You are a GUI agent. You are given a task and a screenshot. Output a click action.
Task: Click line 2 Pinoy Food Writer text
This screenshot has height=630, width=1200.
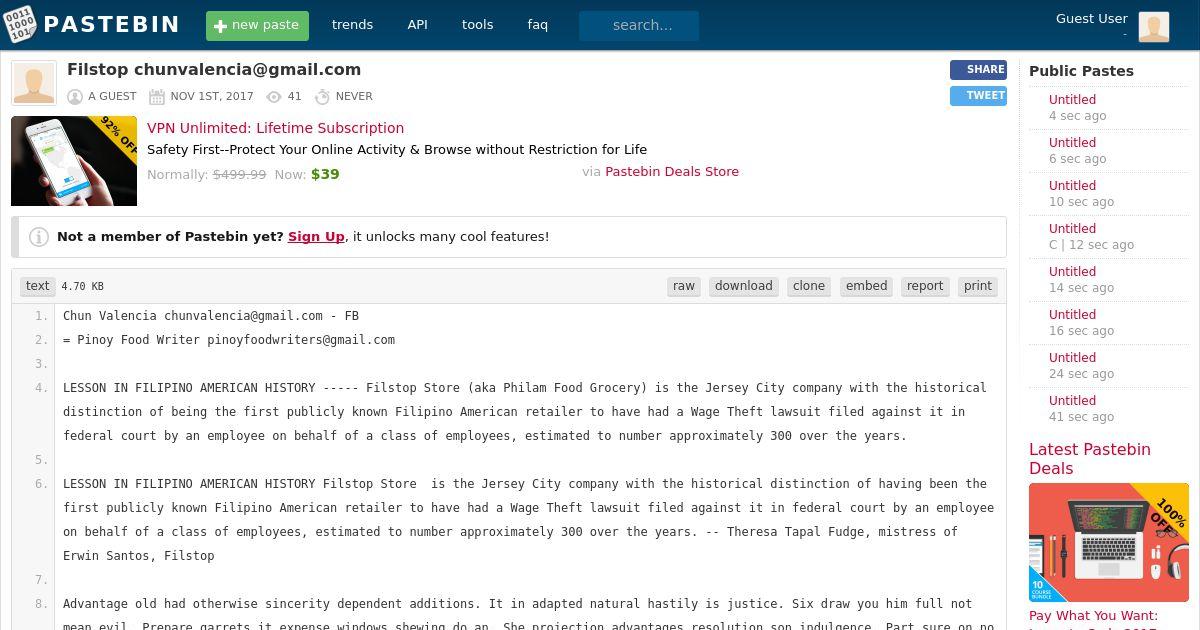click(229, 340)
